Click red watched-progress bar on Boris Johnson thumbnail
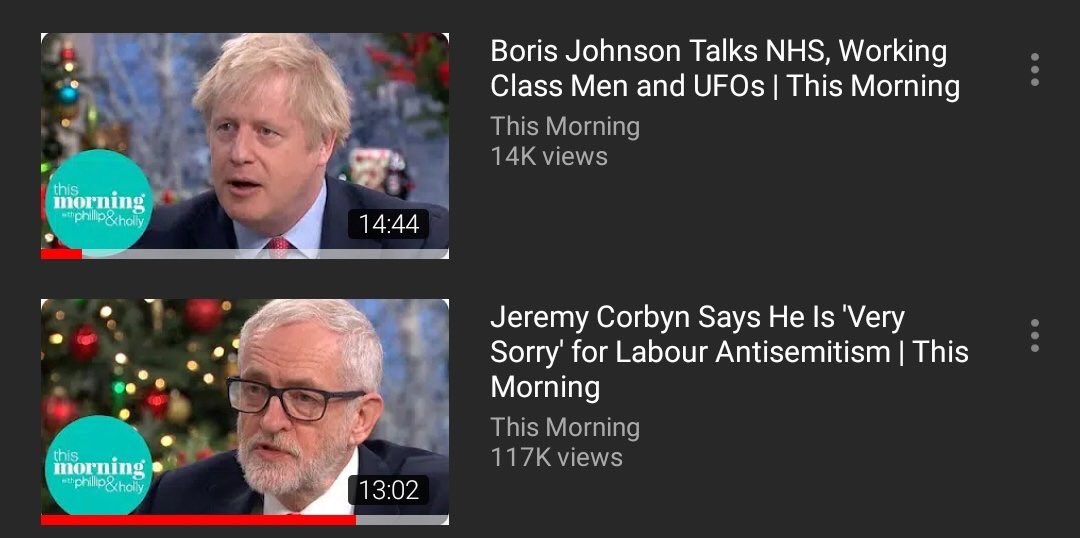 [x=61, y=254]
